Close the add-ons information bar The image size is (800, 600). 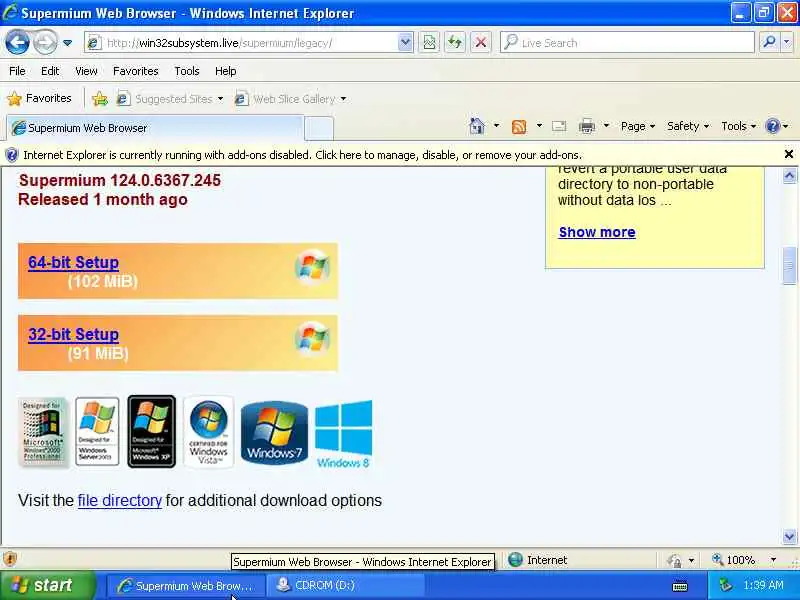tap(788, 154)
